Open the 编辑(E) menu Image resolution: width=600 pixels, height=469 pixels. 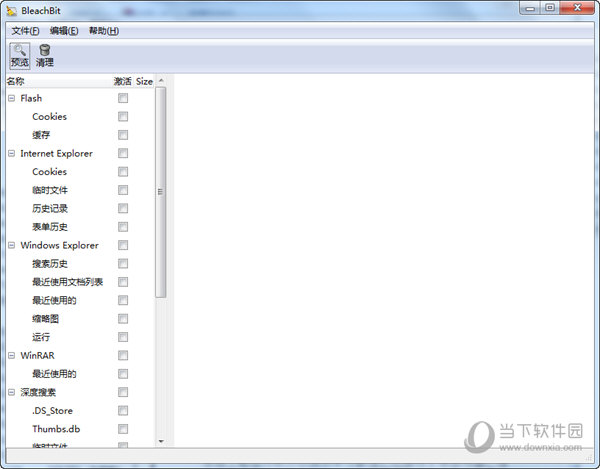(x=64, y=31)
